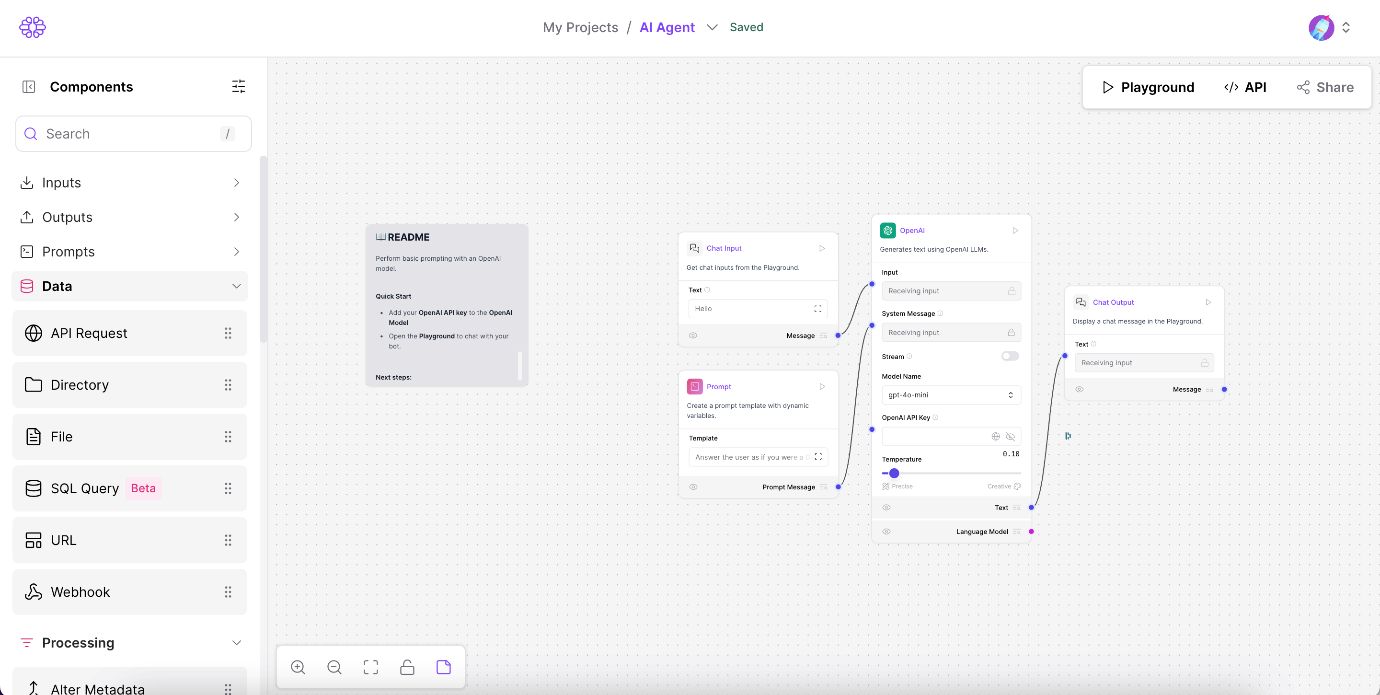
Task: Switch to the API tab
Action: (x=1246, y=87)
